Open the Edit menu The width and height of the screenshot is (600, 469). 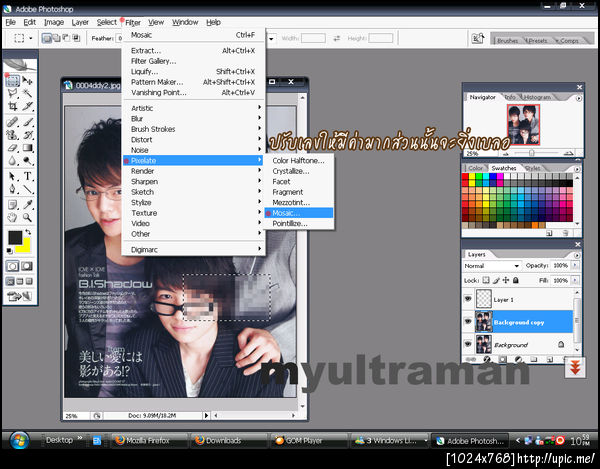29,22
